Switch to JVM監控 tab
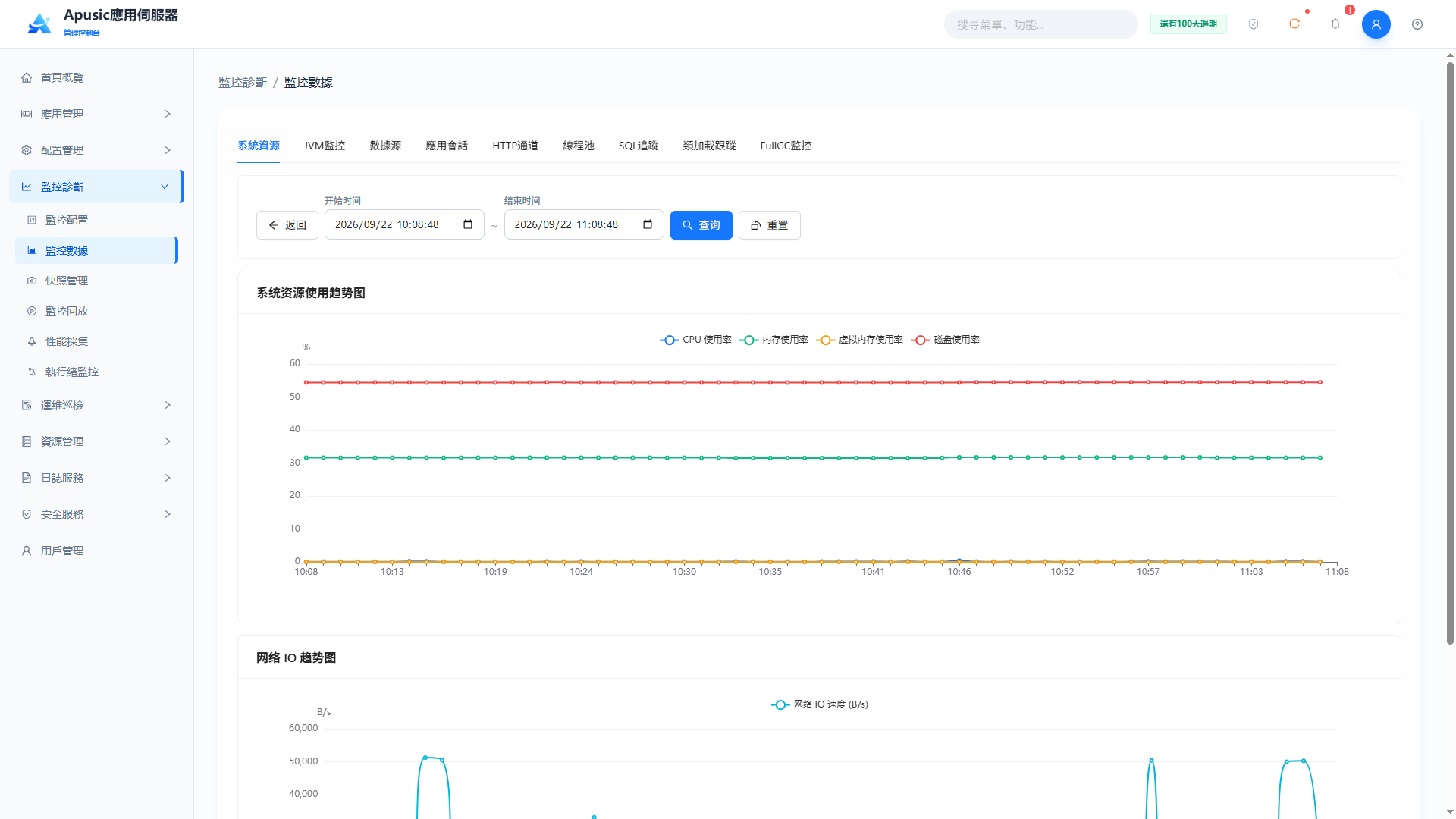 tap(325, 146)
